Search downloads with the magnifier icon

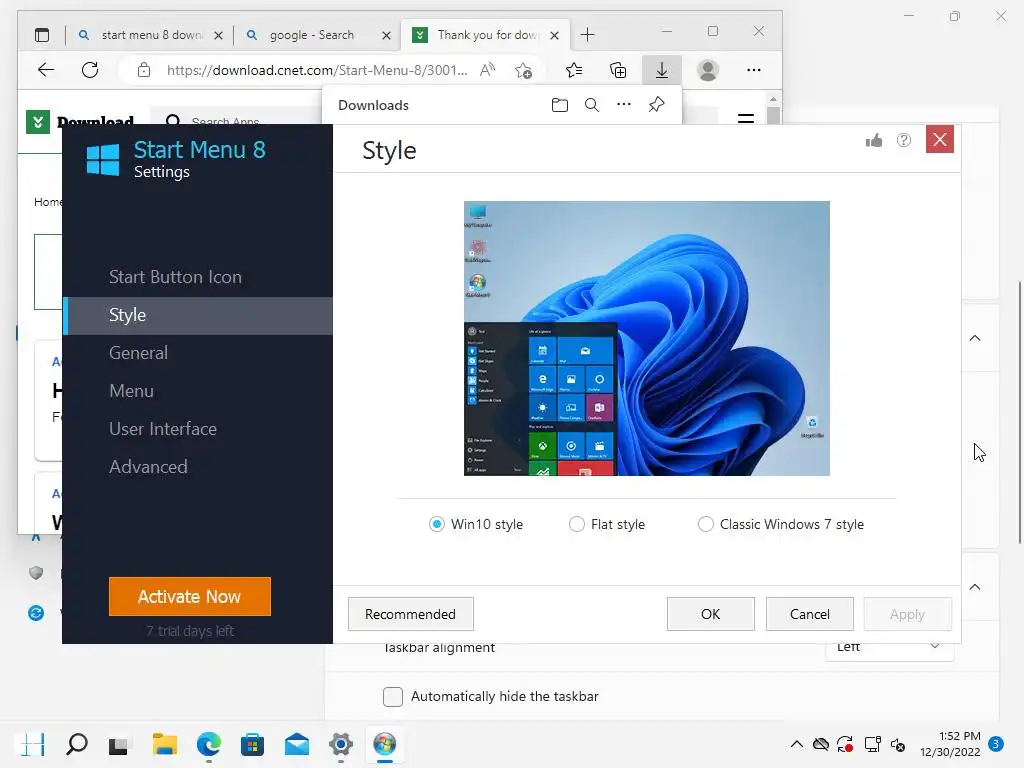point(592,105)
